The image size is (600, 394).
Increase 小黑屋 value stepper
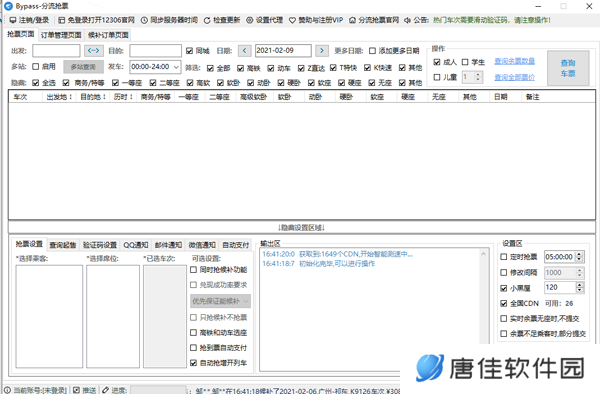579,285
